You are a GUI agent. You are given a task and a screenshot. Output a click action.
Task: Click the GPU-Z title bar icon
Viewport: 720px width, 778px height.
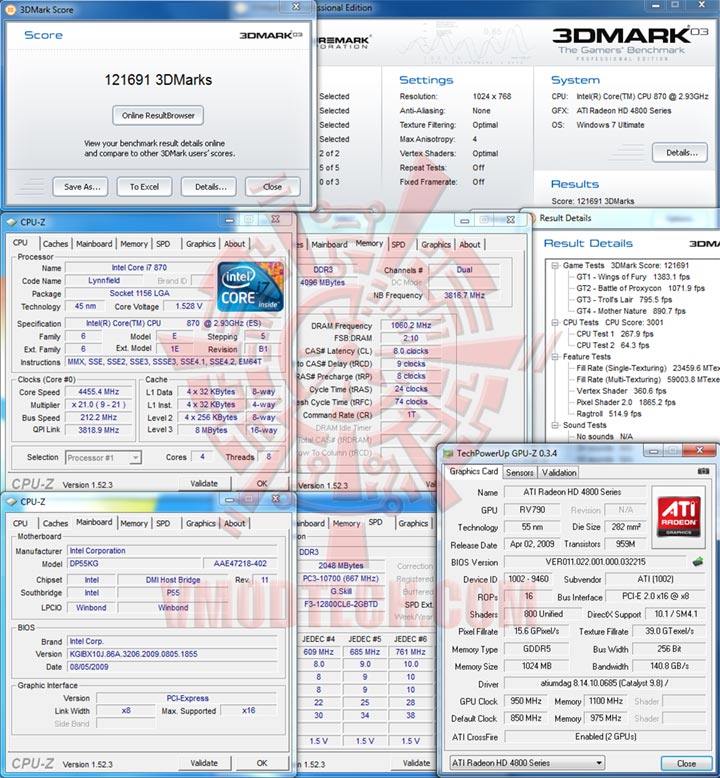(448, 453)
